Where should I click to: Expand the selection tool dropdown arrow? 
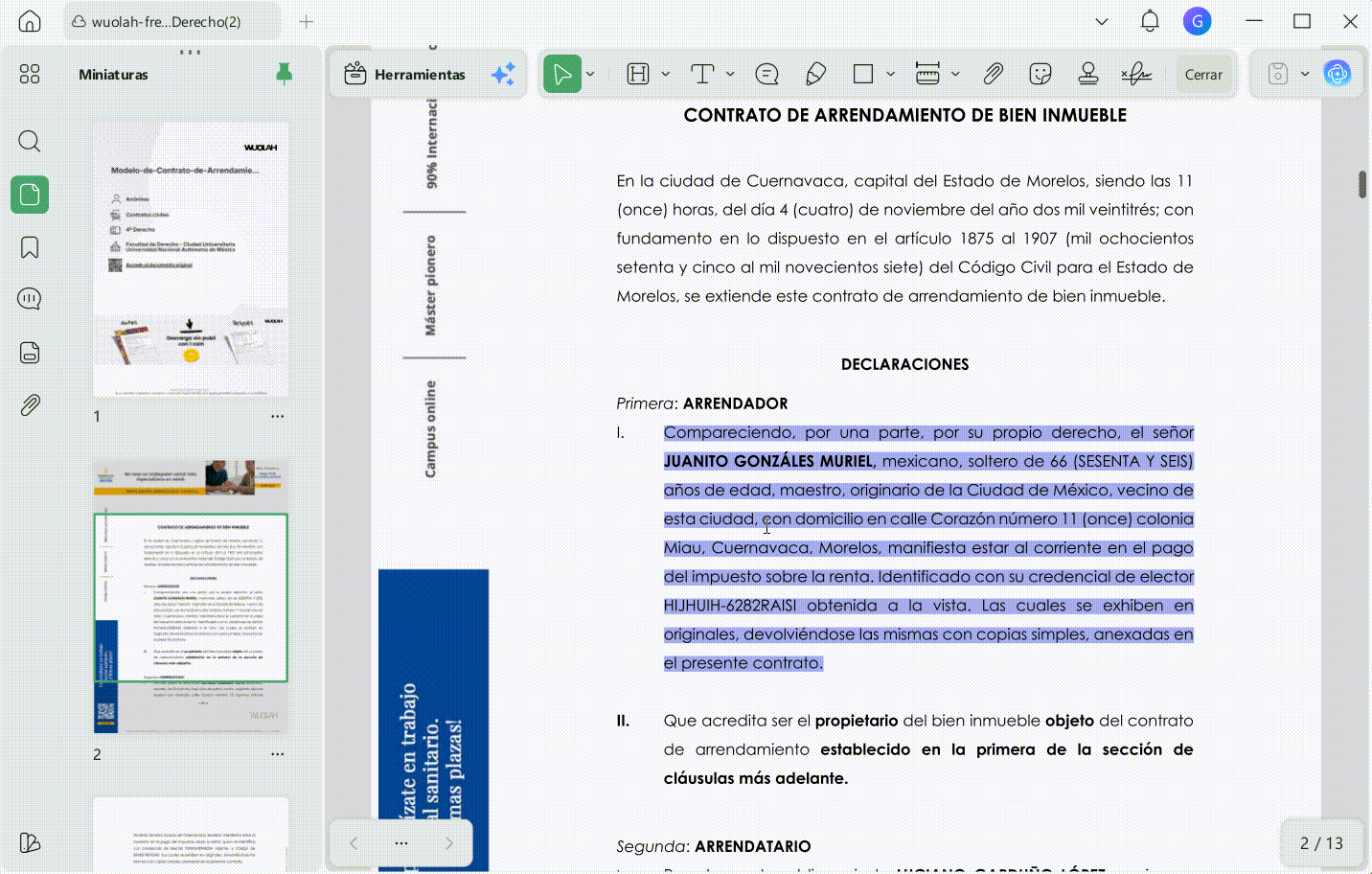point(590,74)
